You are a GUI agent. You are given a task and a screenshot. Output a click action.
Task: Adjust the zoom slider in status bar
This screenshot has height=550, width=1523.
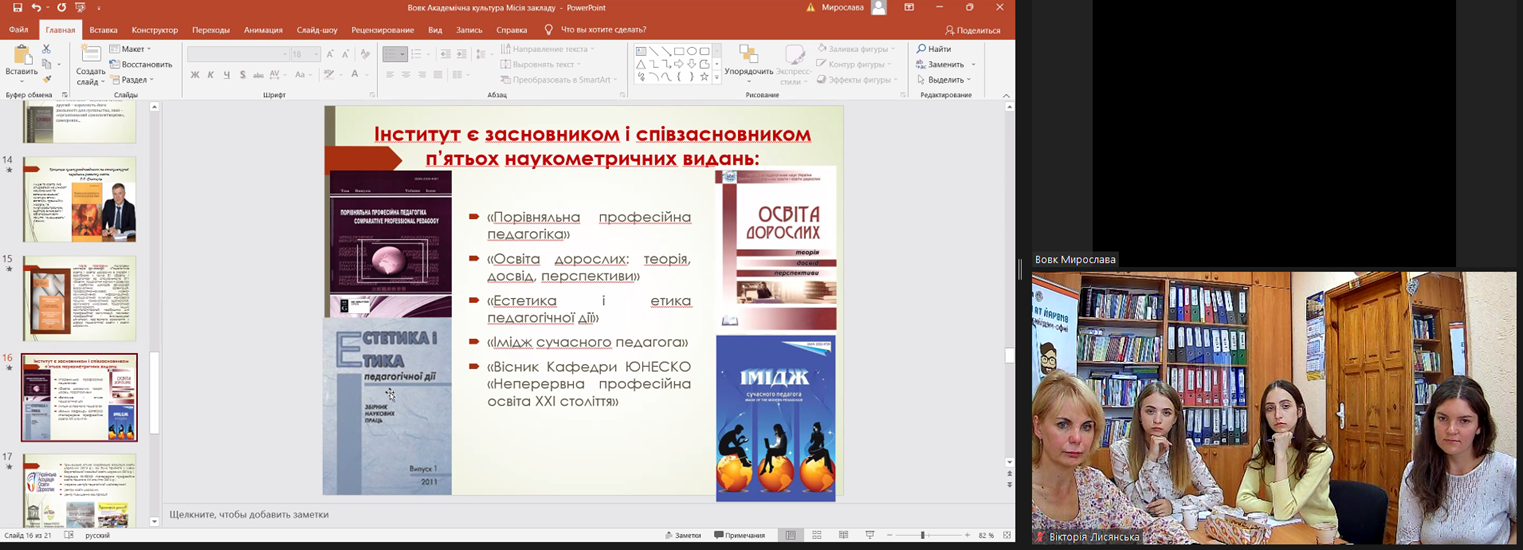[922, 536]
